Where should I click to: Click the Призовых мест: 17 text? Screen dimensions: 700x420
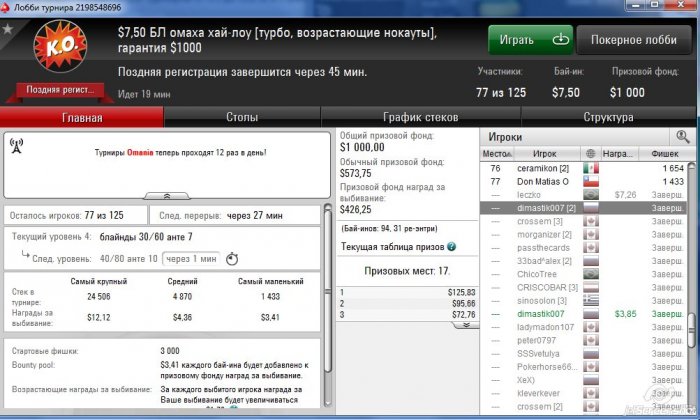click(407, 271)
